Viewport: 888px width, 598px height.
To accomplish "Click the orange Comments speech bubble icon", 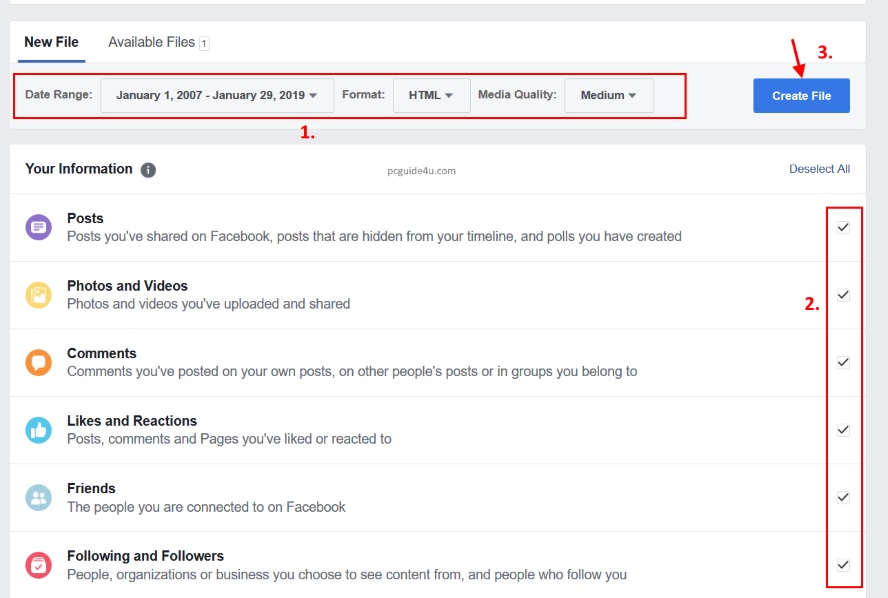I will (38, 362).
